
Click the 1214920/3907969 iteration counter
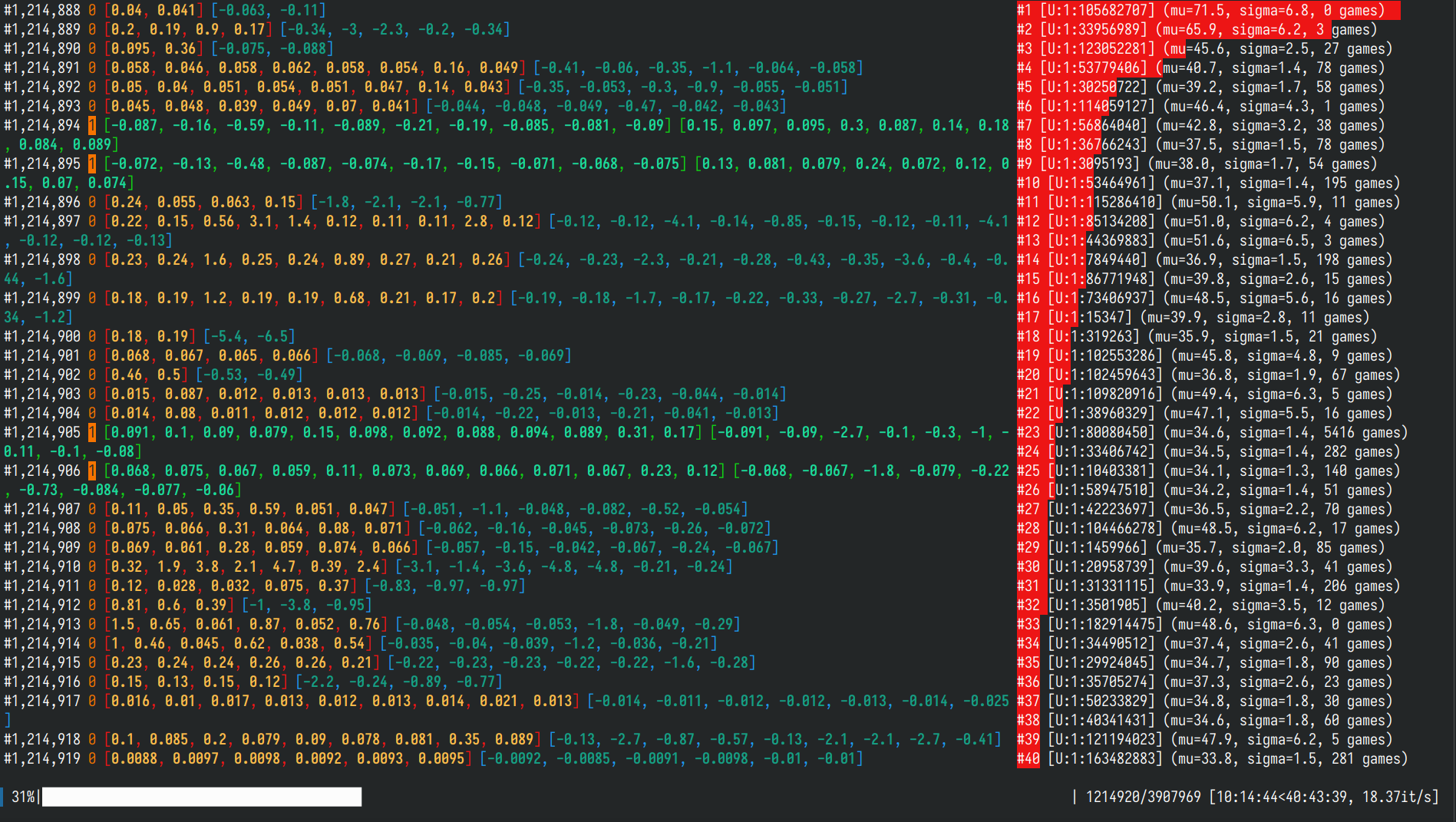point(1143,797)
